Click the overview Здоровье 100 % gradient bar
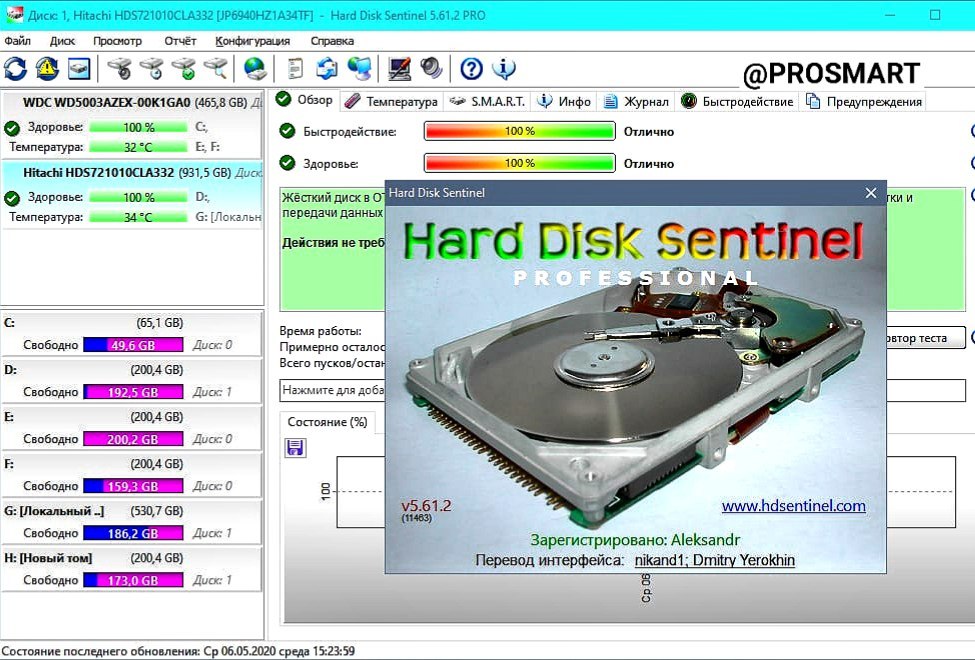Screen dimensions: 975x660 coord(520,164)
